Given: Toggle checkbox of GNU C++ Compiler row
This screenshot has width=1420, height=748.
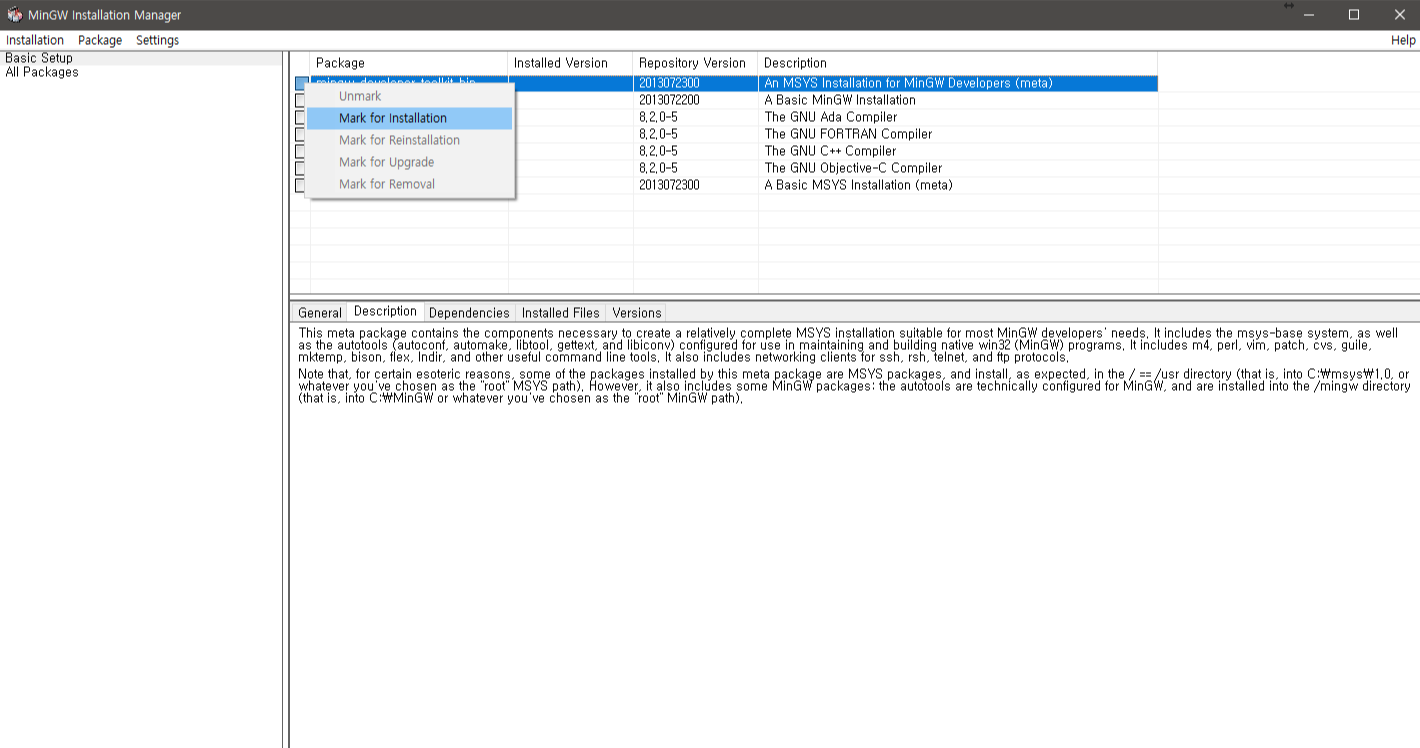Looking at the screenshot, I should coord(300,151).
